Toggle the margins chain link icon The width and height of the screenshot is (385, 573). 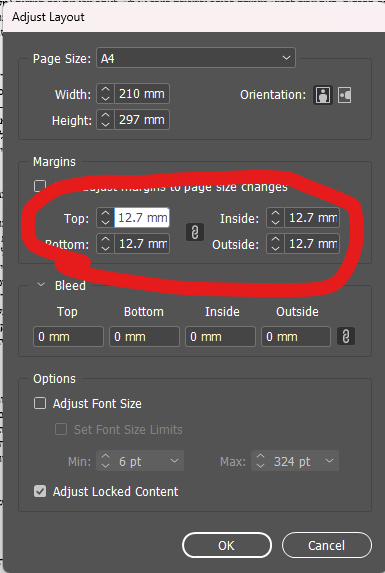(x=195, y=232)
